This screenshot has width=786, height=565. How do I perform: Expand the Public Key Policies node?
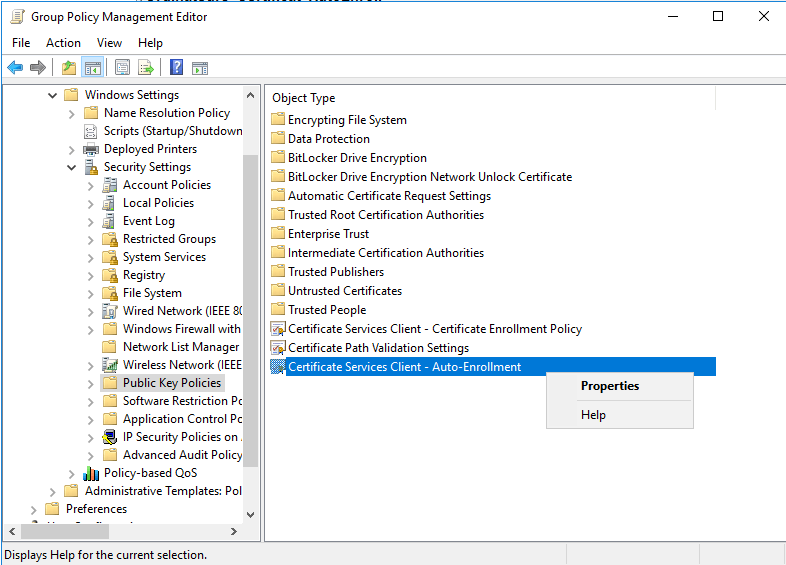click(90, 384)
